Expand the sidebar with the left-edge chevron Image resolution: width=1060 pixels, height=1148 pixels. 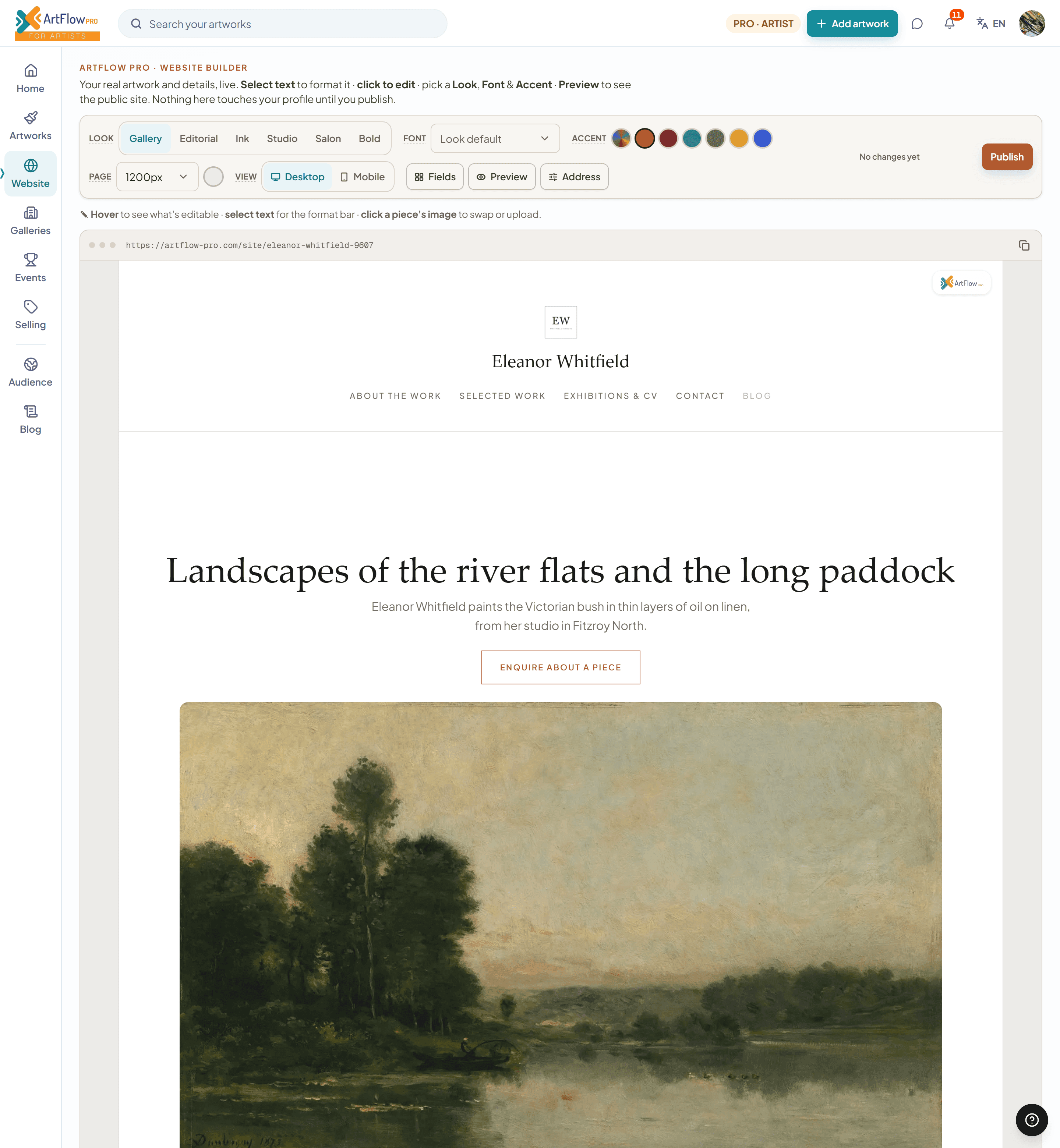point(2,173)
